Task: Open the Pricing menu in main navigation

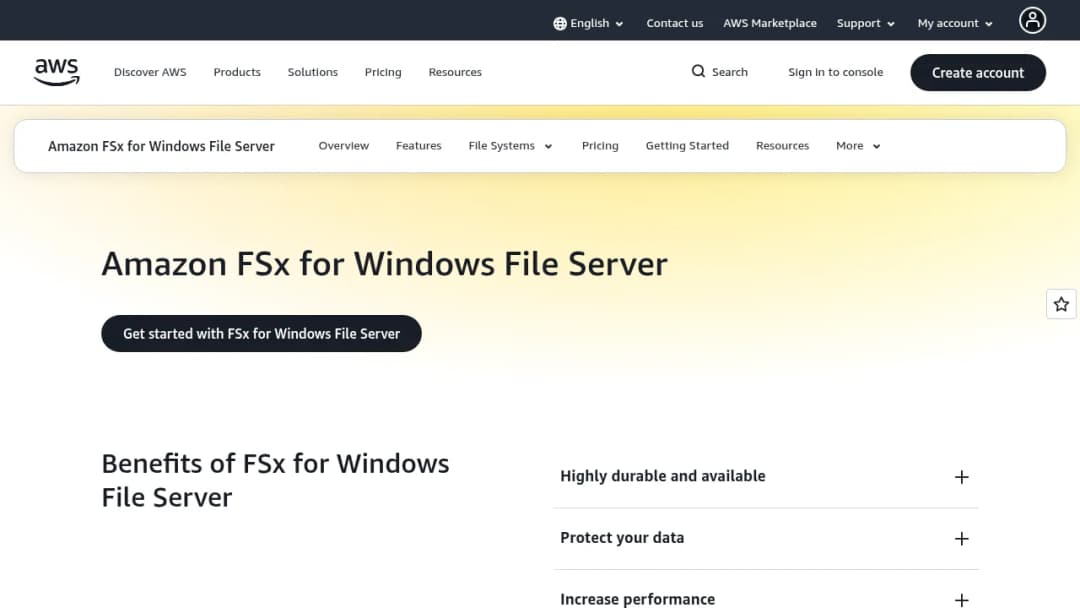Action: tap(383, 72)
